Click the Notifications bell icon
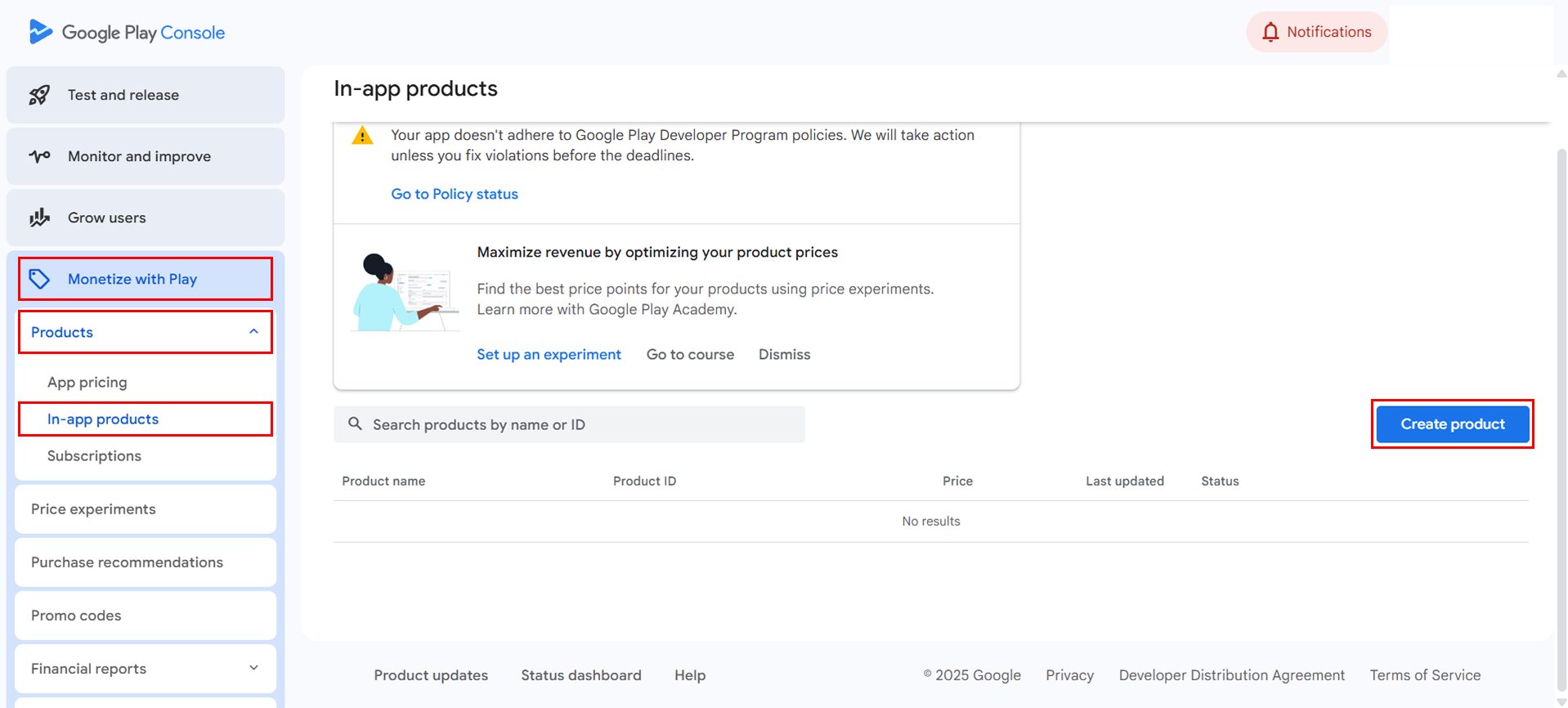1568x708 pixels. pos(1270,32)
